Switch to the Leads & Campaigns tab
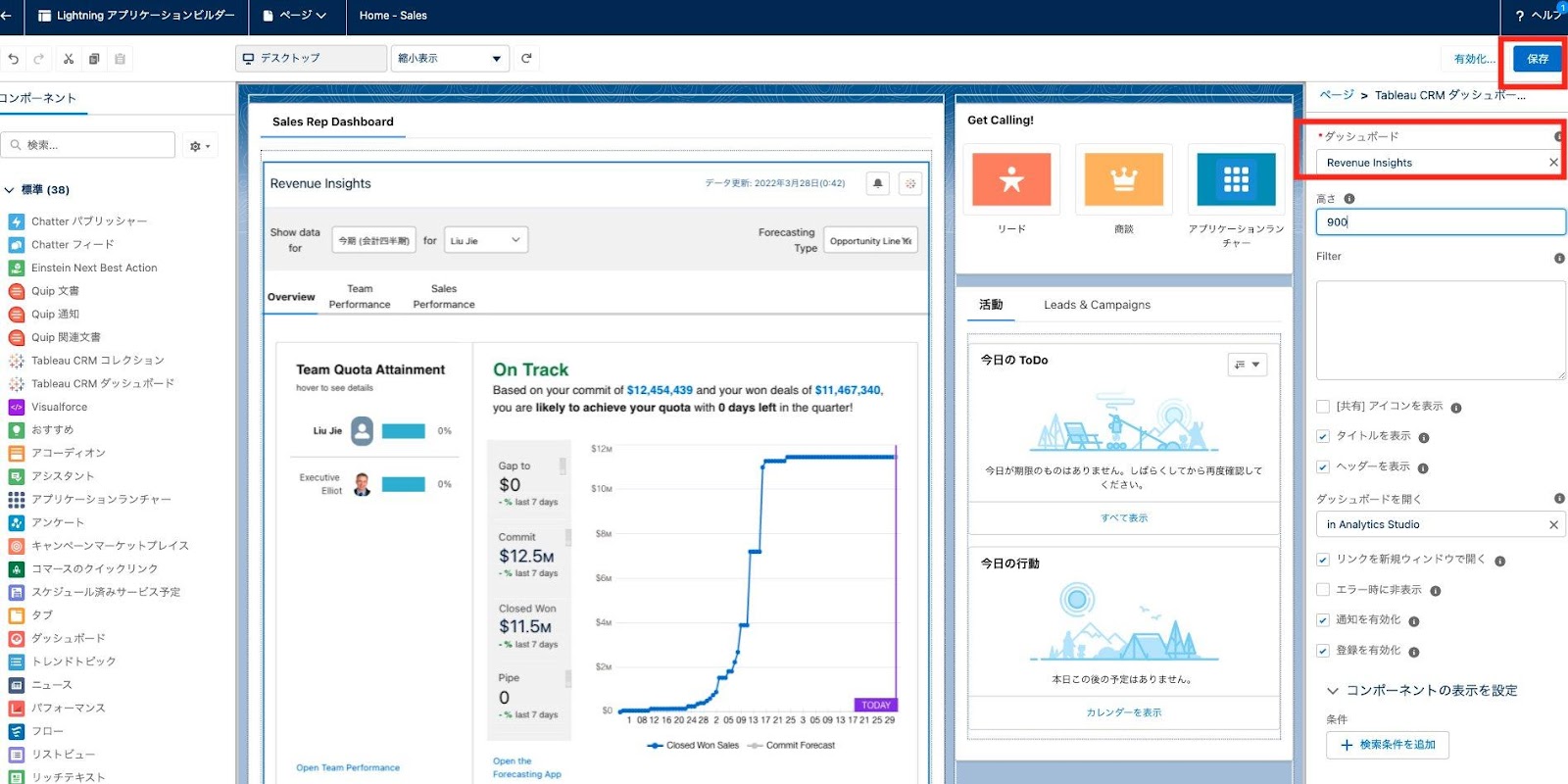This screenshot has height=784, width=1568. pyautogui.click(x=1098, y=305)
